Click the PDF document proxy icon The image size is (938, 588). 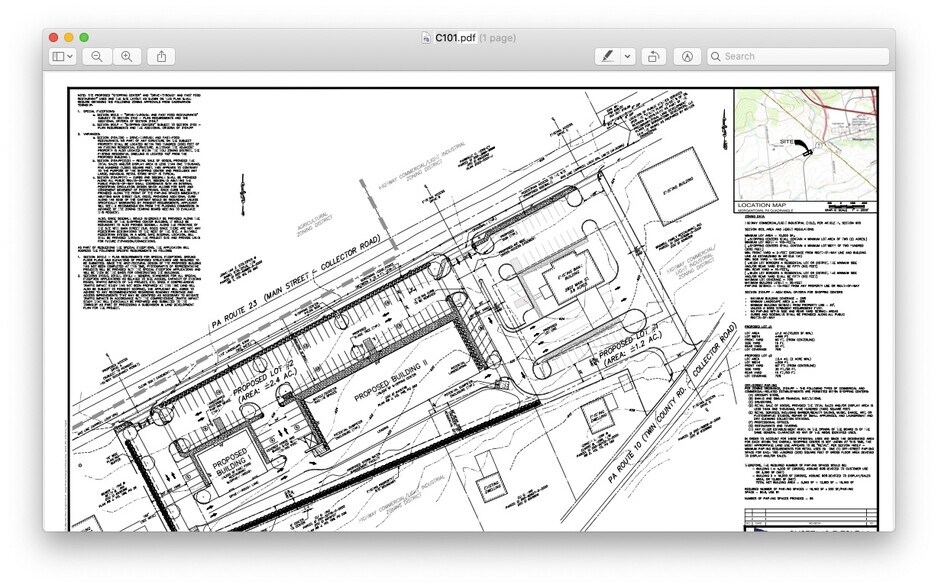pos(427,38)
